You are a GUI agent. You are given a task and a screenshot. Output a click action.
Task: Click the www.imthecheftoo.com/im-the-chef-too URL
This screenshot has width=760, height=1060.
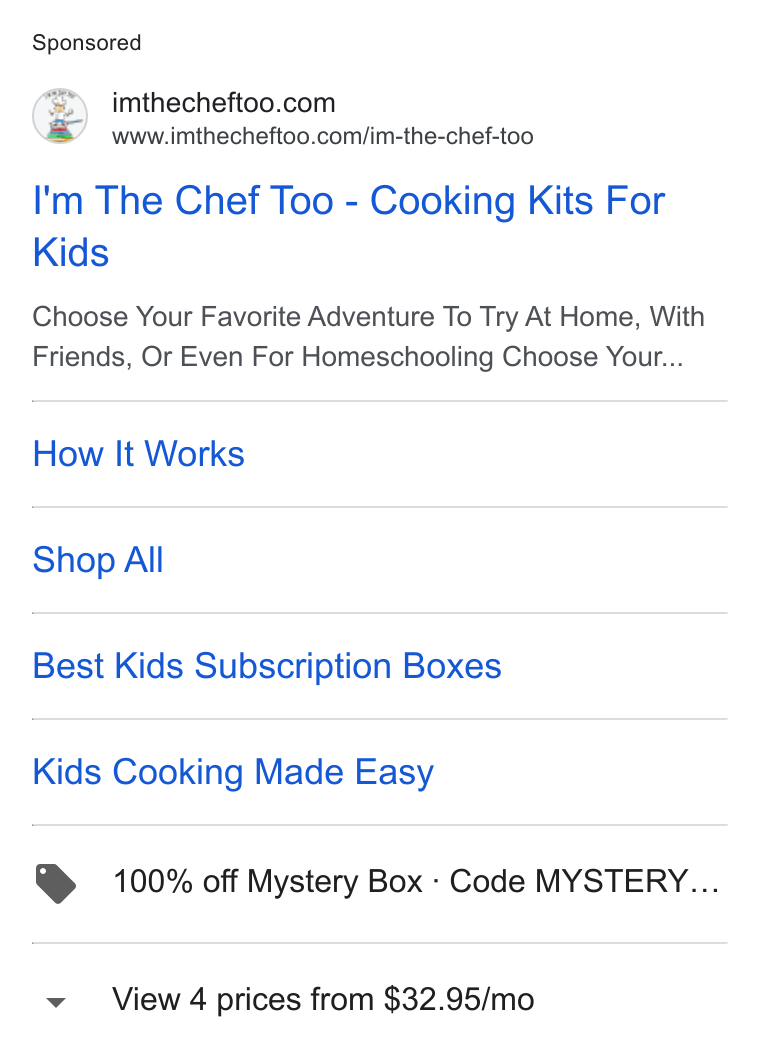(323, 136)
